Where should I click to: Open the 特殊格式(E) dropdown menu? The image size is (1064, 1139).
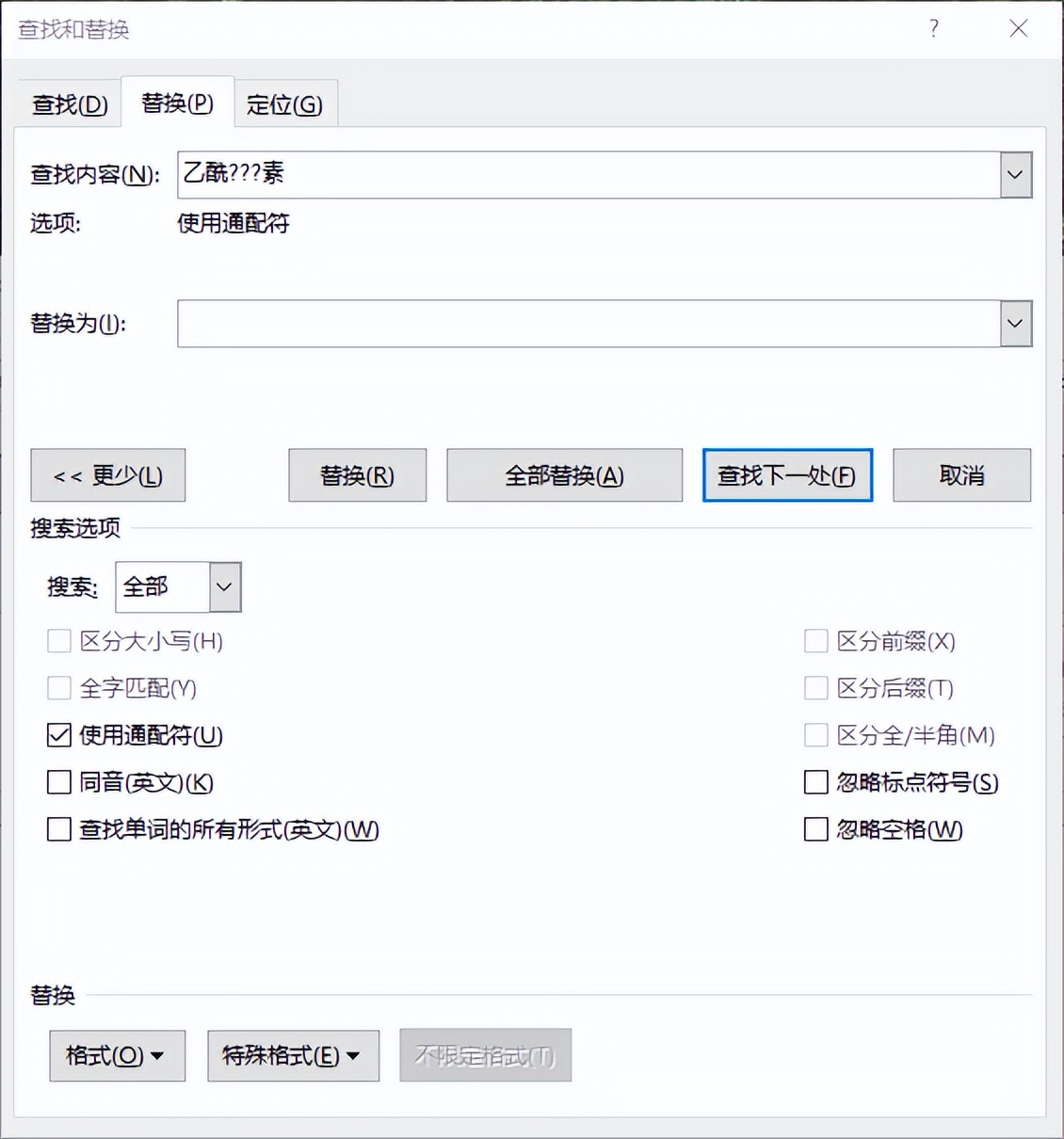pyautogui.click(x=293, y=1055)
